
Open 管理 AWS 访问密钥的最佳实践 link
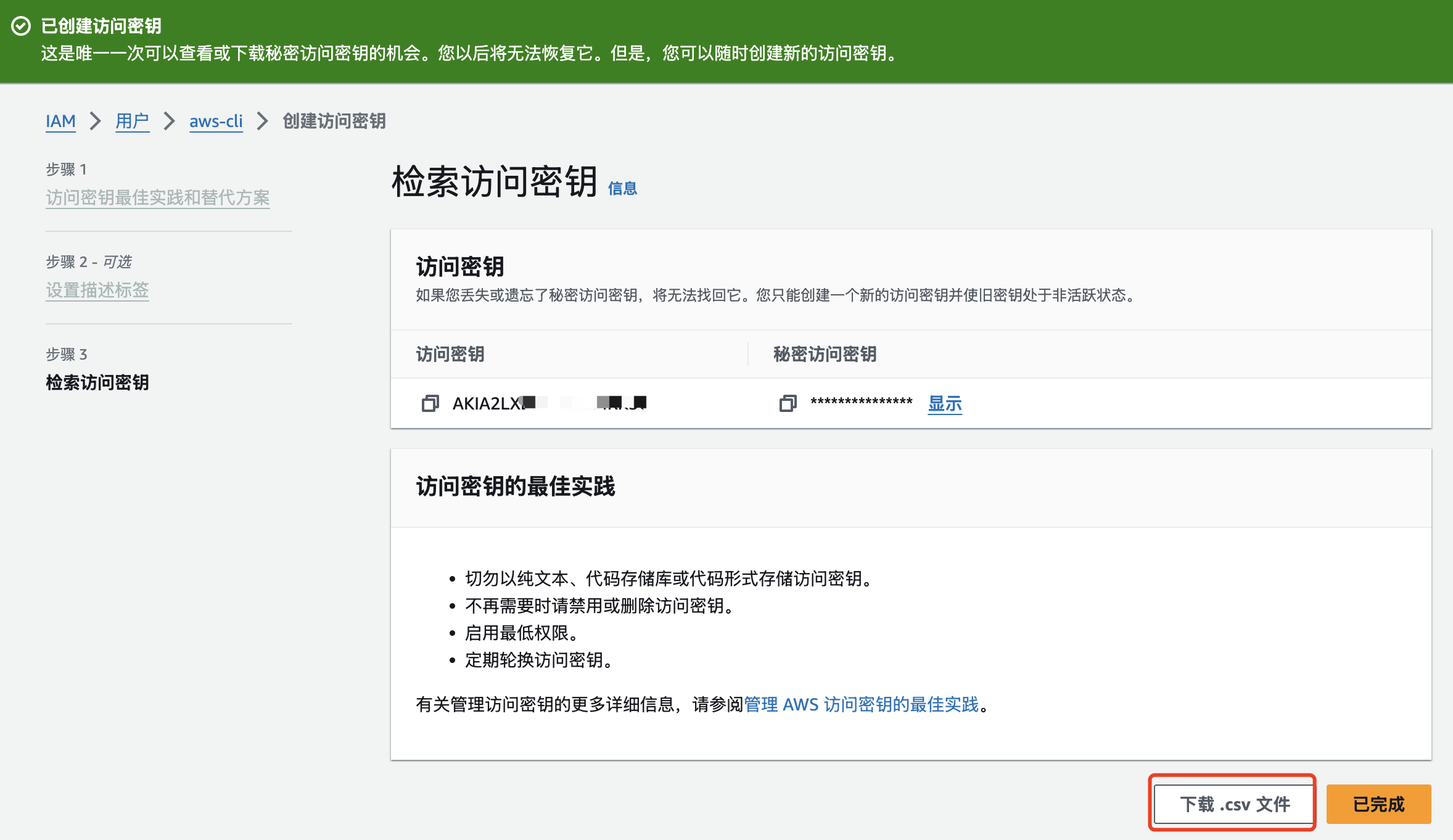[861, 704]
